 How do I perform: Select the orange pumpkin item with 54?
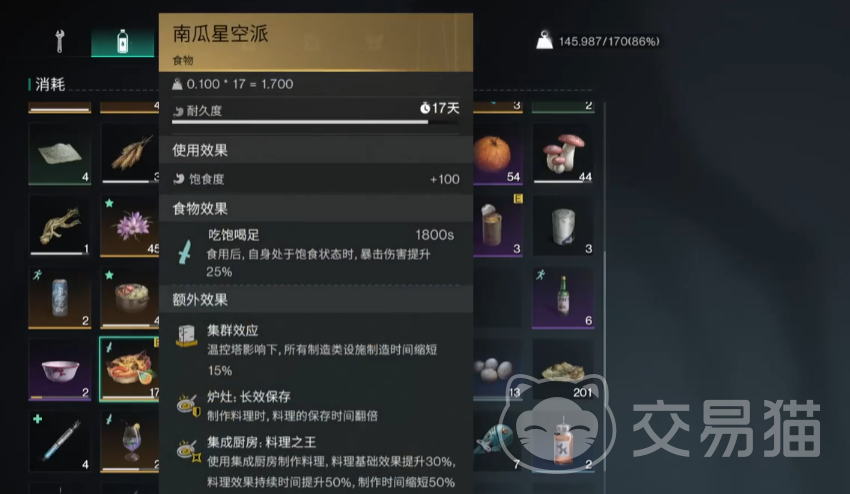[x=498, y=154]
